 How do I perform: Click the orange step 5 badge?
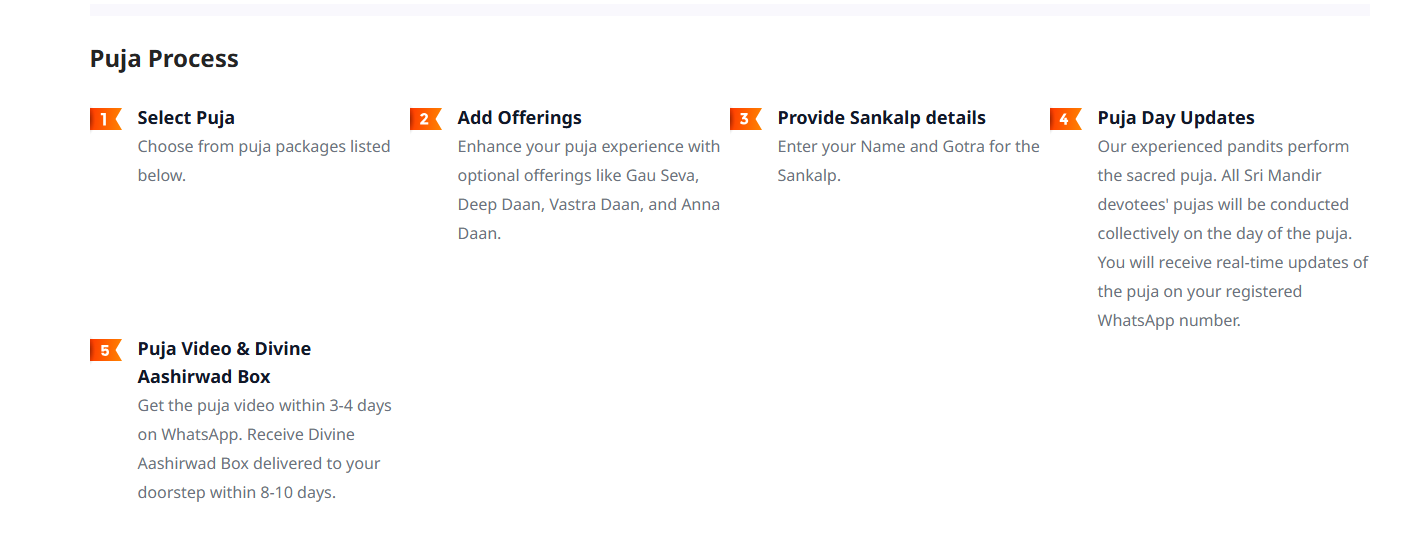click(105, 350)
